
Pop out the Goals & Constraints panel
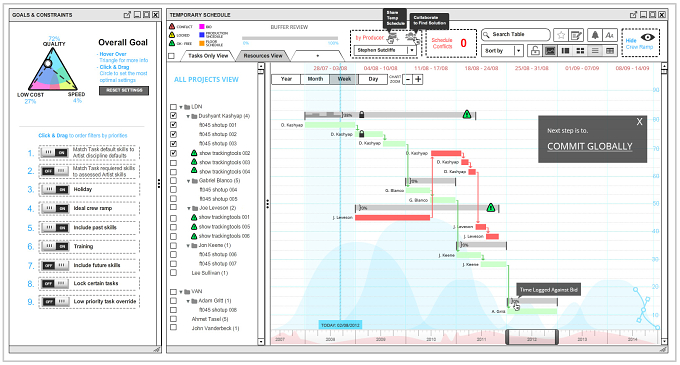pyautogui.click(x=127, y=15)
